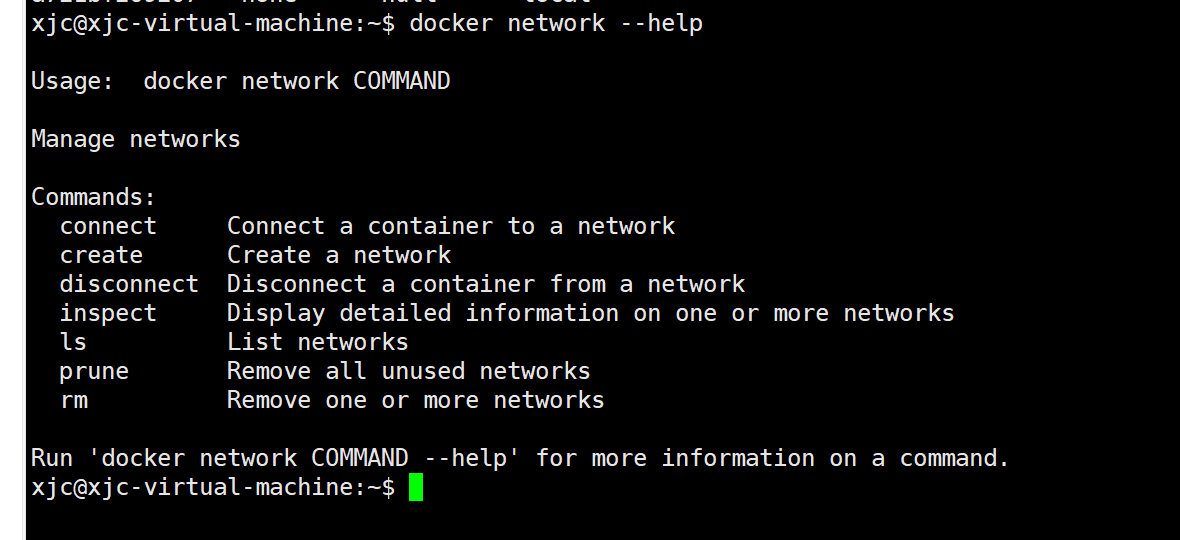The height and width of the screenshot is (540, 1180).
Task: Click the 'connect' command name
Action: pos(108,226)
